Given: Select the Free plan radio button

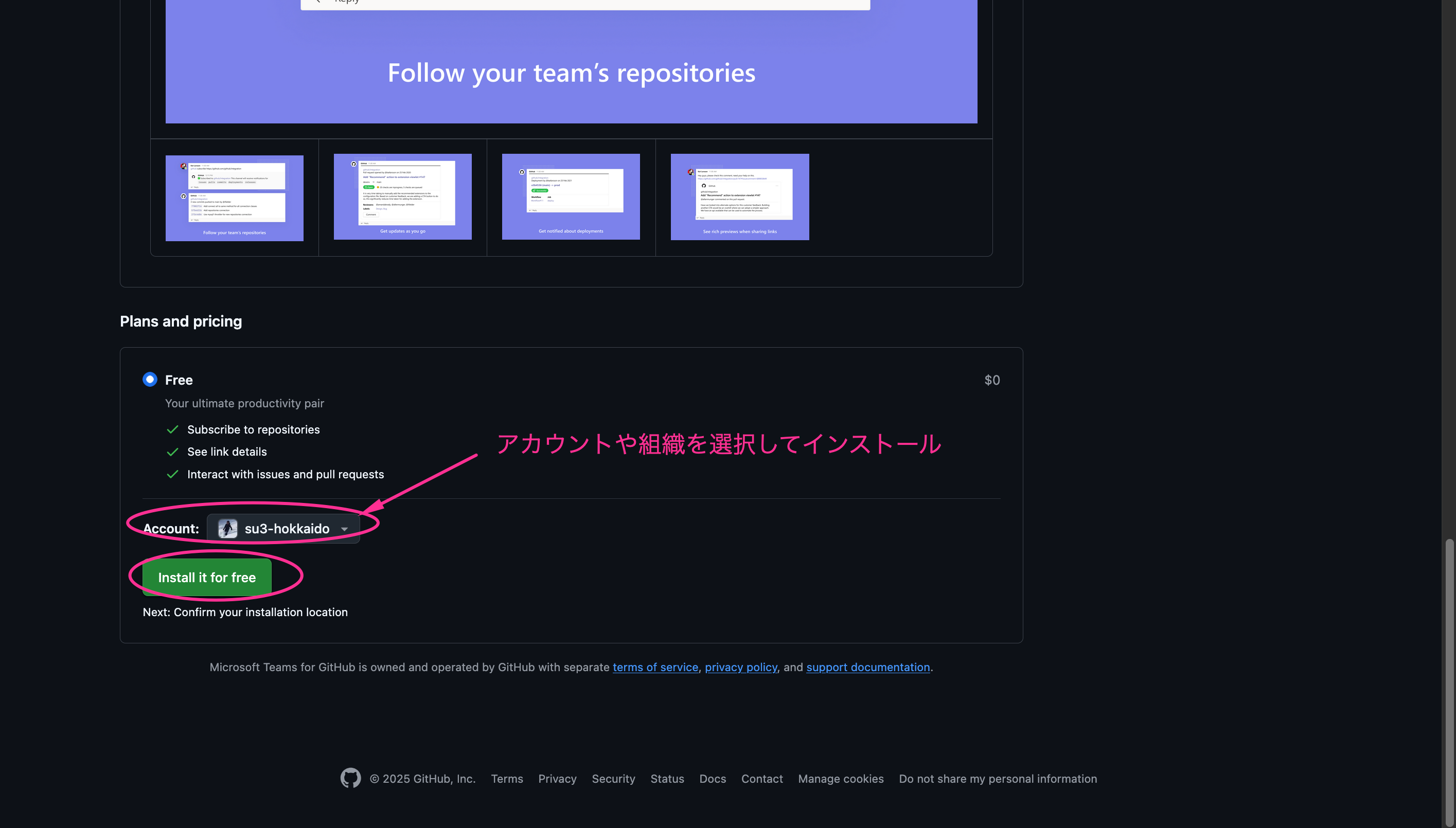Looking at the screenshot, I should pos(150,380).
